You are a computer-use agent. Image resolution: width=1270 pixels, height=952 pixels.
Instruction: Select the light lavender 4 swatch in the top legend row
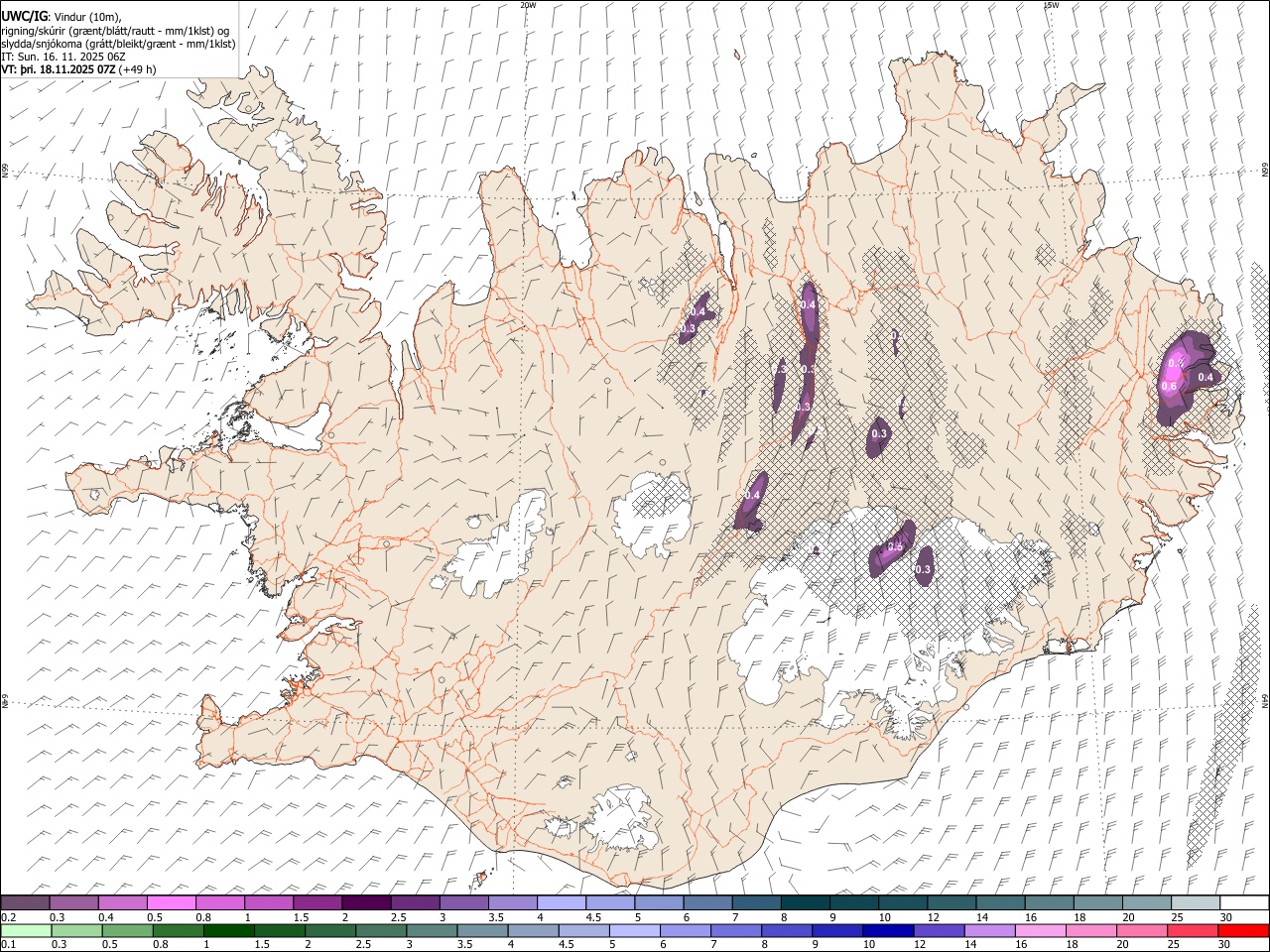(562, 903)
